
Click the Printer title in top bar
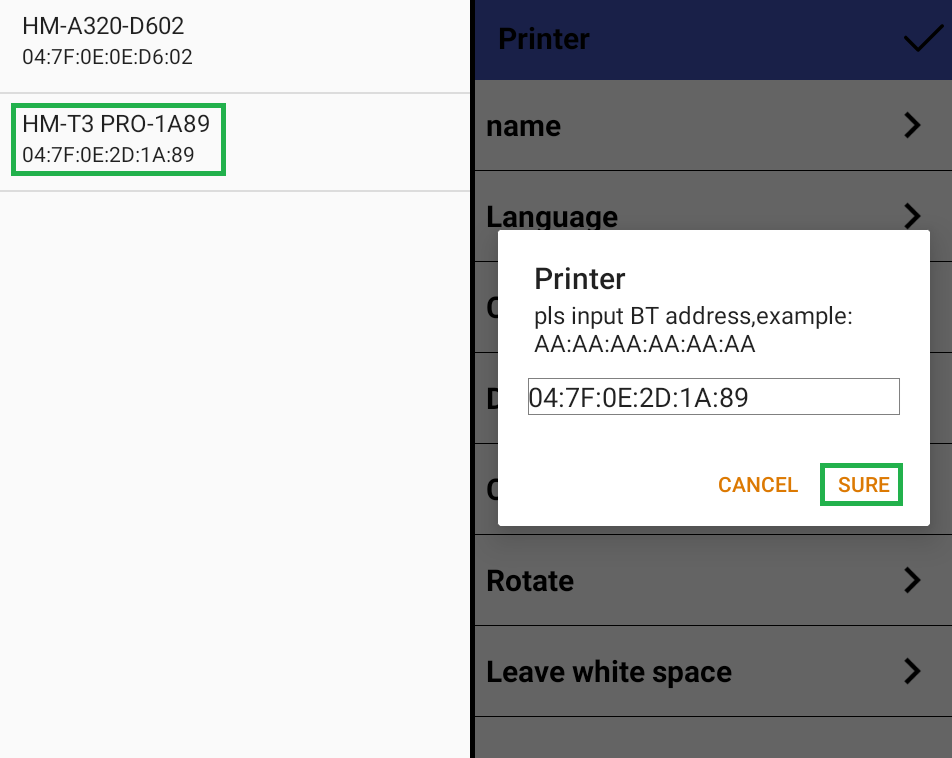pyautogui.click(x=544, y=40)
